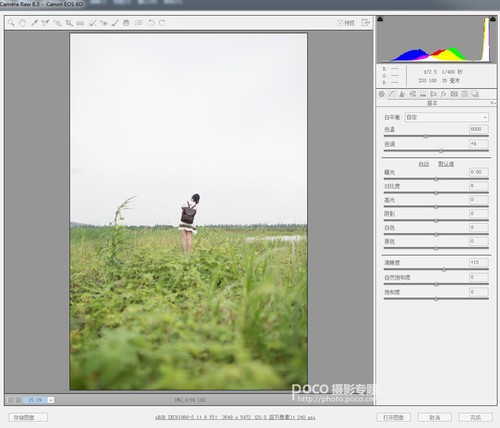Toggle highlight clipping warning in histogram
The height and width of the screenshot is (428, 500).
pos(493,19)
